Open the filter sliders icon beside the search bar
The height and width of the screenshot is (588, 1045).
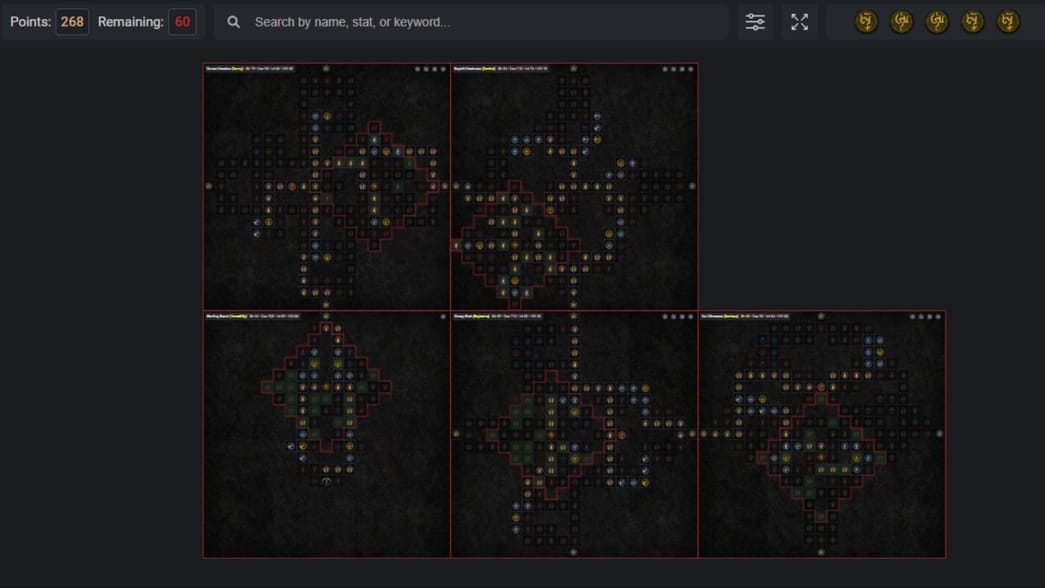click(755, 21)
